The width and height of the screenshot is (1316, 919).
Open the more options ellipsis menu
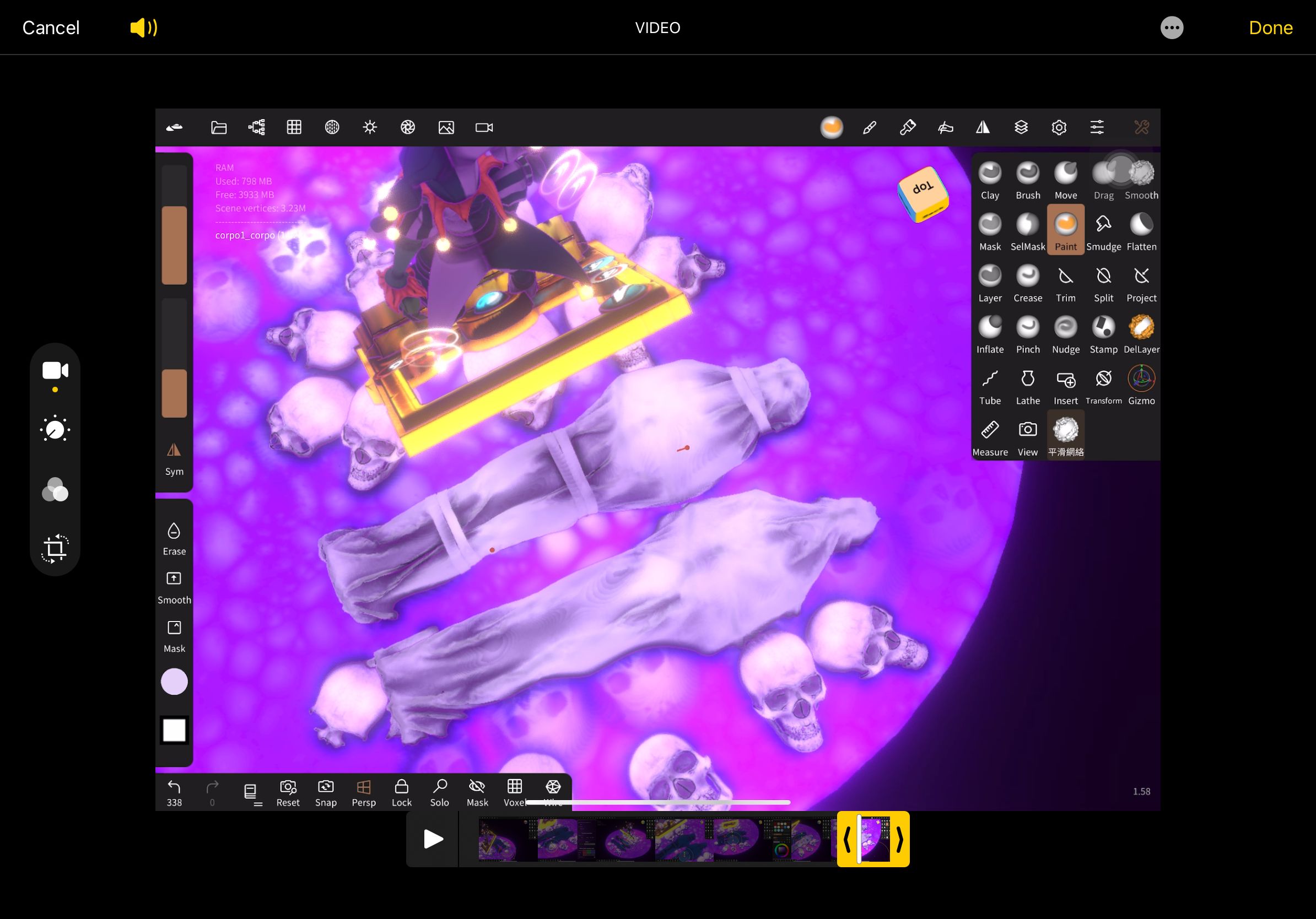[x=1172, y=28]
